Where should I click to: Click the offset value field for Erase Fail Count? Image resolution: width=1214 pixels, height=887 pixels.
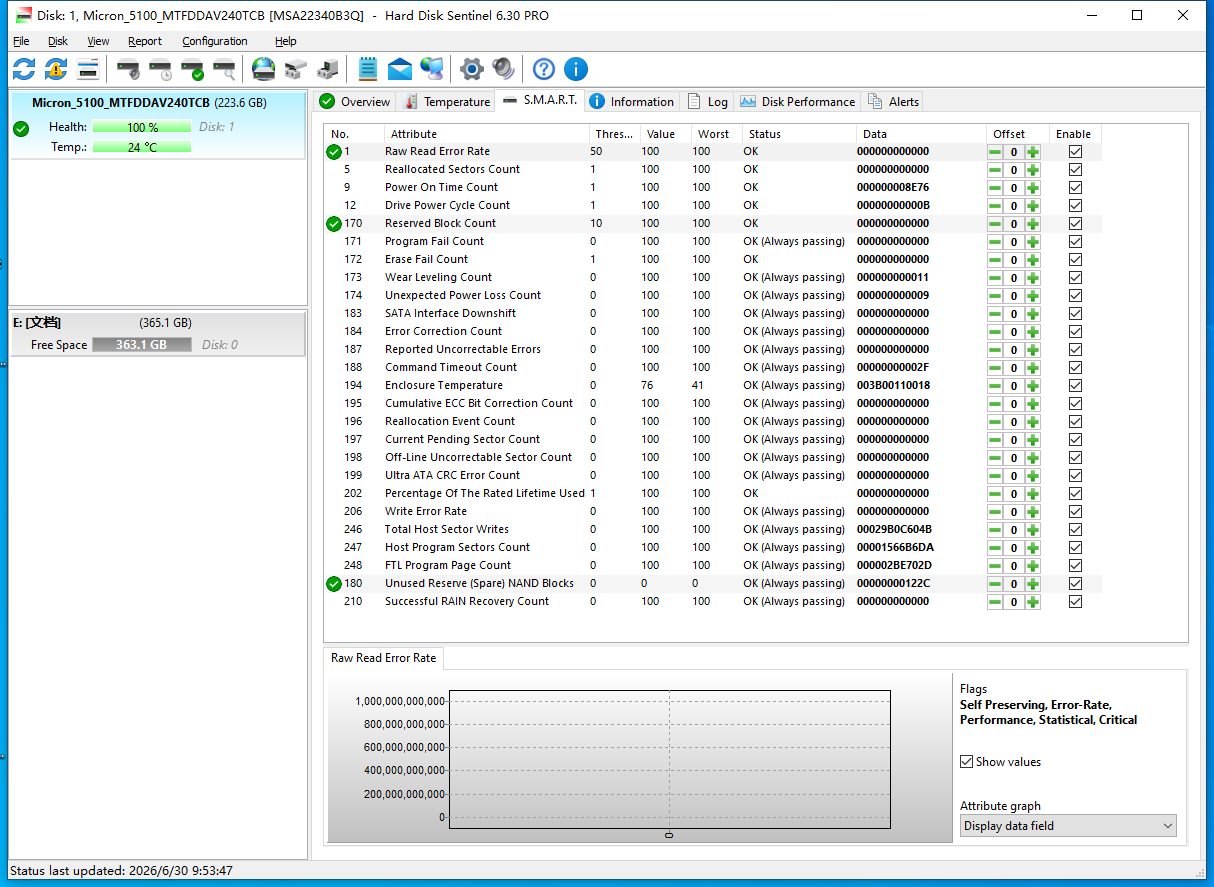tap(1014, 260)
